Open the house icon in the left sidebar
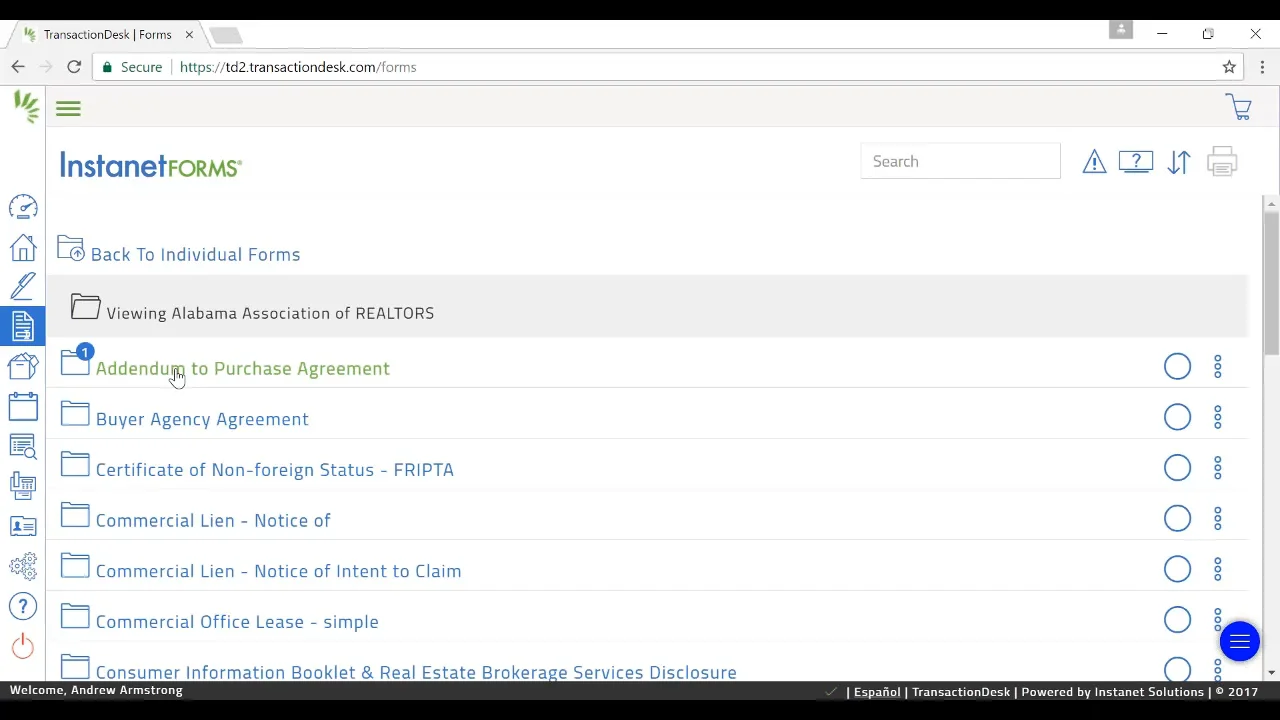 23,247
